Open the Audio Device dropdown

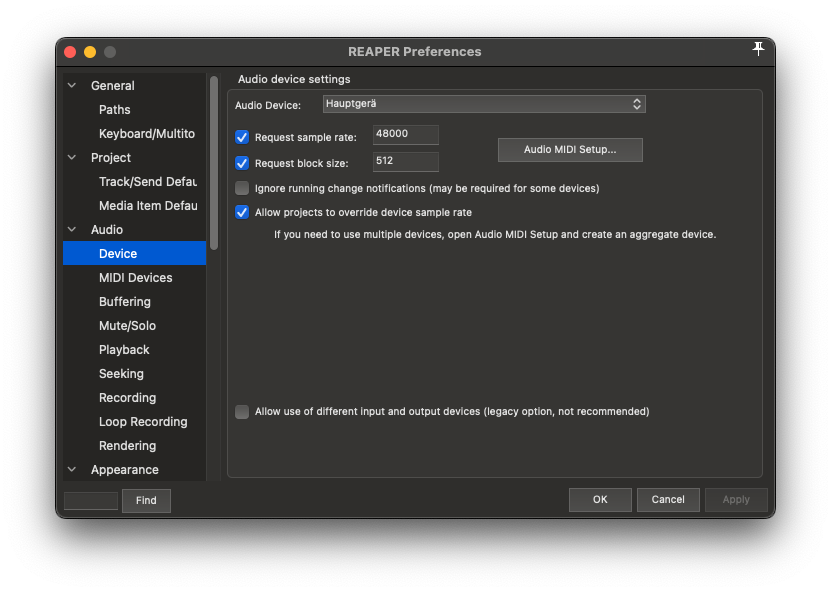point(484,104)
